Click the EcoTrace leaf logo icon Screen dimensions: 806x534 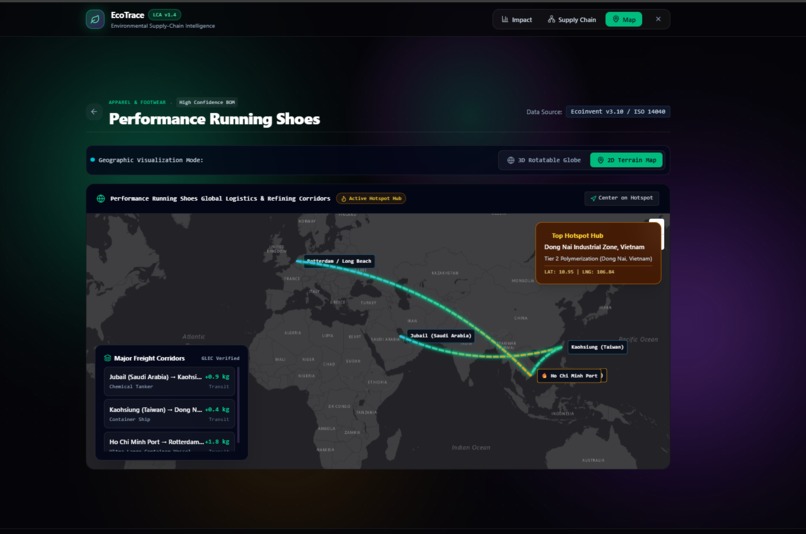pos(95,20)
